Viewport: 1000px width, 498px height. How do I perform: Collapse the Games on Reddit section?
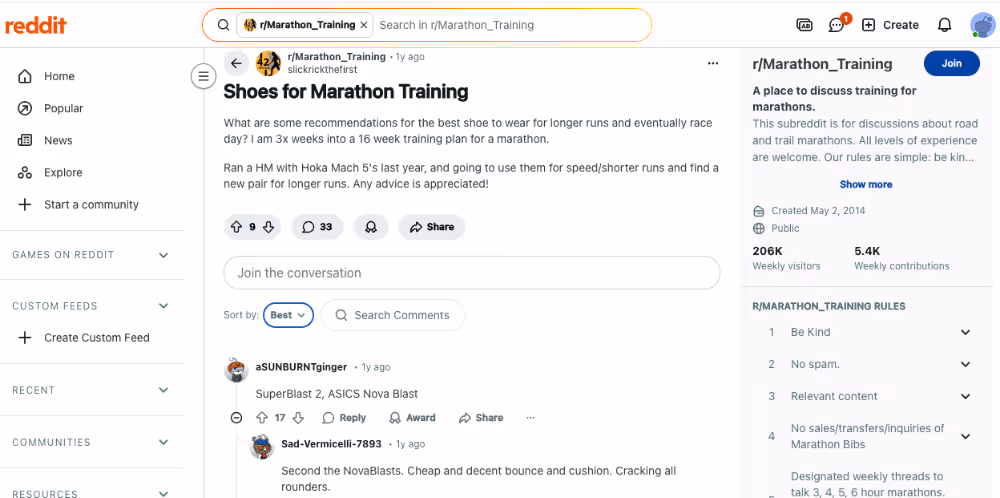pos(163,255)
